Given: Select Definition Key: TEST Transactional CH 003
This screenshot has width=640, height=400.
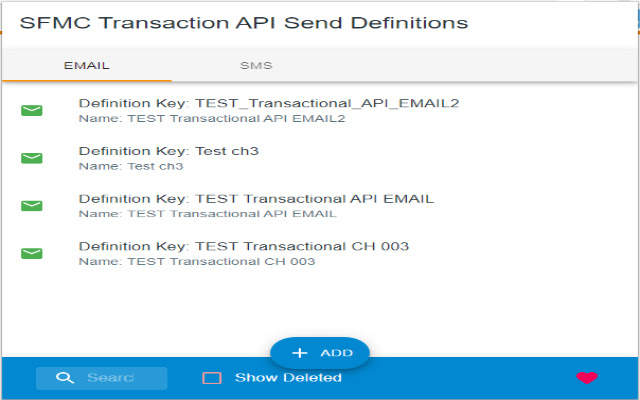Looking at the screenshot, I should (x=244, y=247).
